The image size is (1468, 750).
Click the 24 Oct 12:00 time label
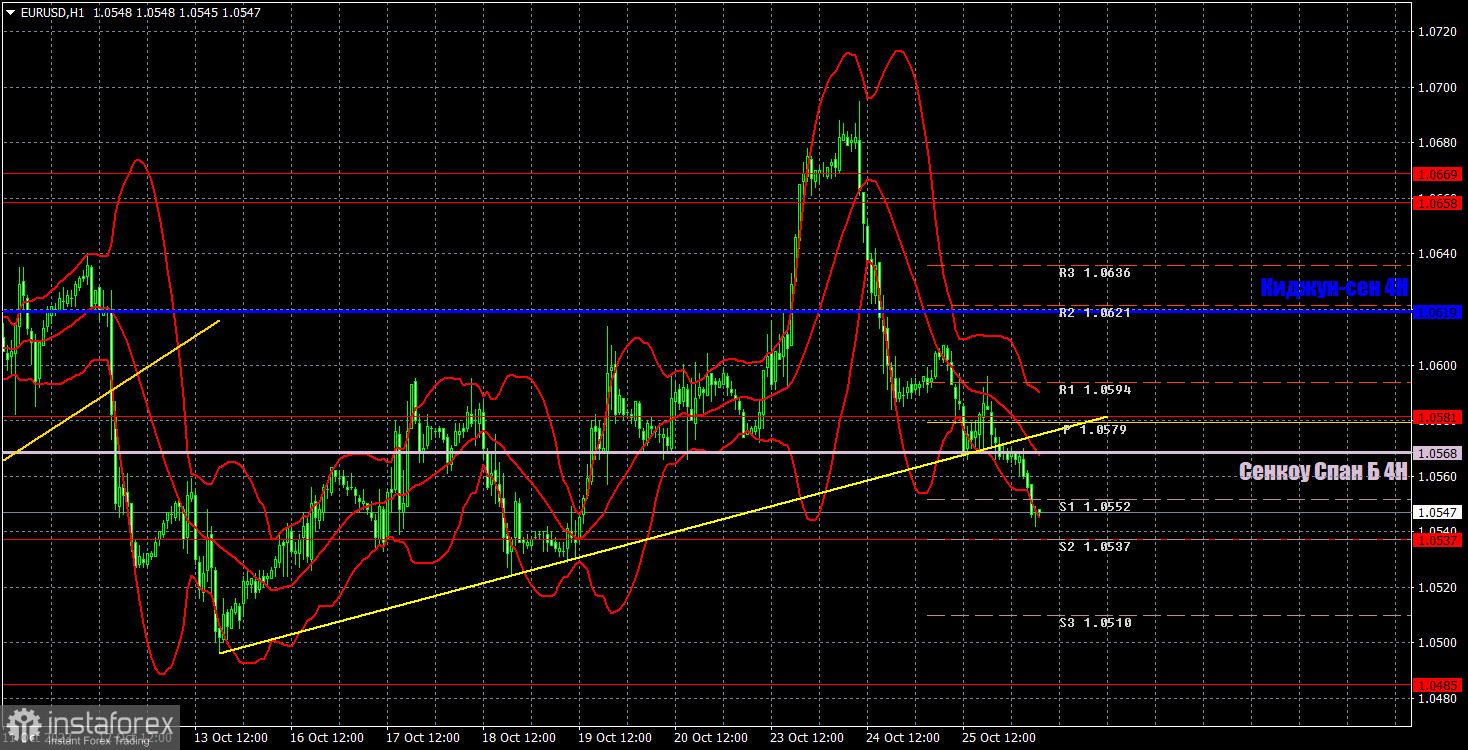[x=903, y=738]
